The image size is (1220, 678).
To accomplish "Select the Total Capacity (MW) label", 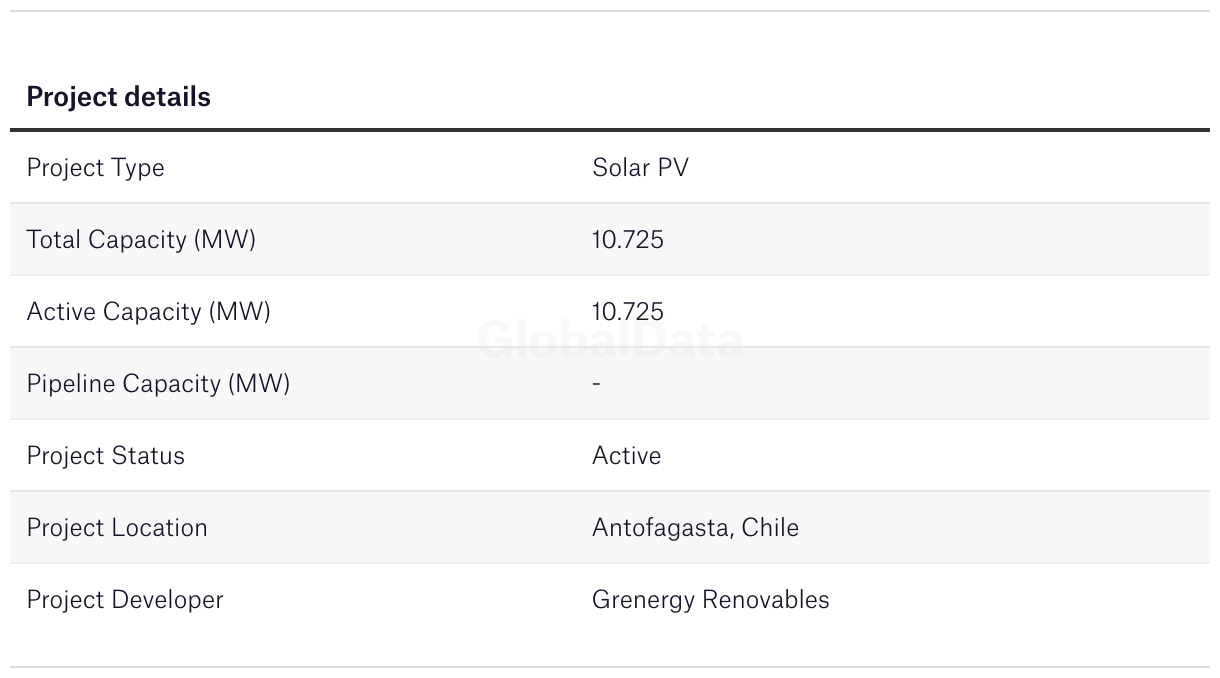I will 141,240.
